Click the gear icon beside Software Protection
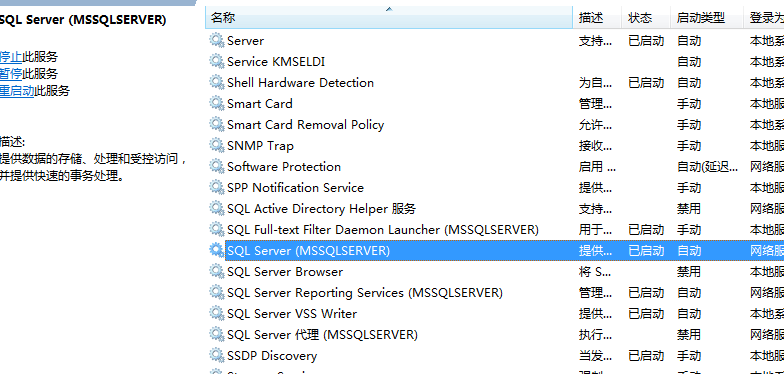Screen dimensions: 784x374 click(x=216, y=166)
